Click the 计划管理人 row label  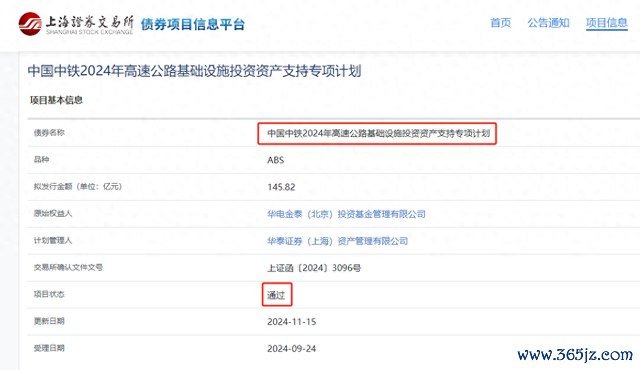[53, 240]
